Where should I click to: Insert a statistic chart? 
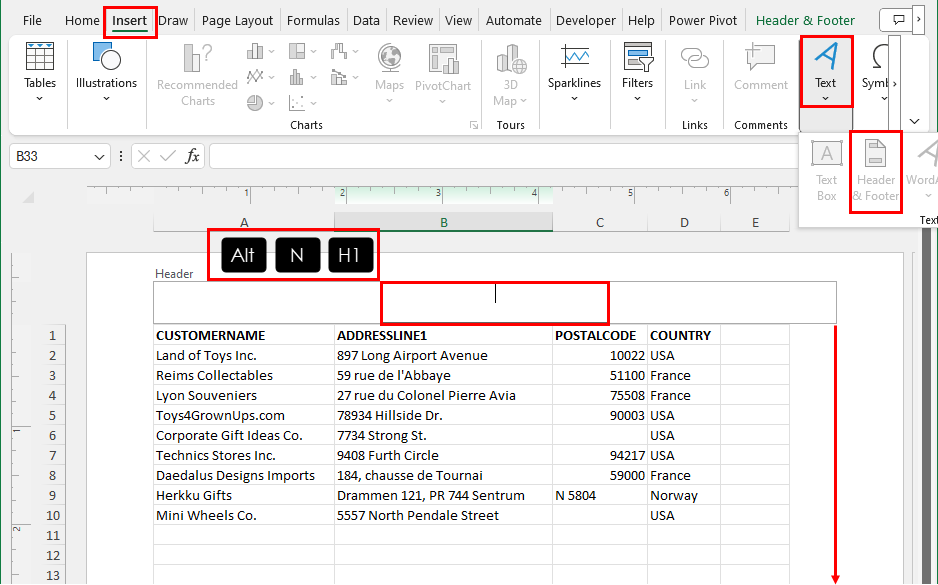pos(302,77)
